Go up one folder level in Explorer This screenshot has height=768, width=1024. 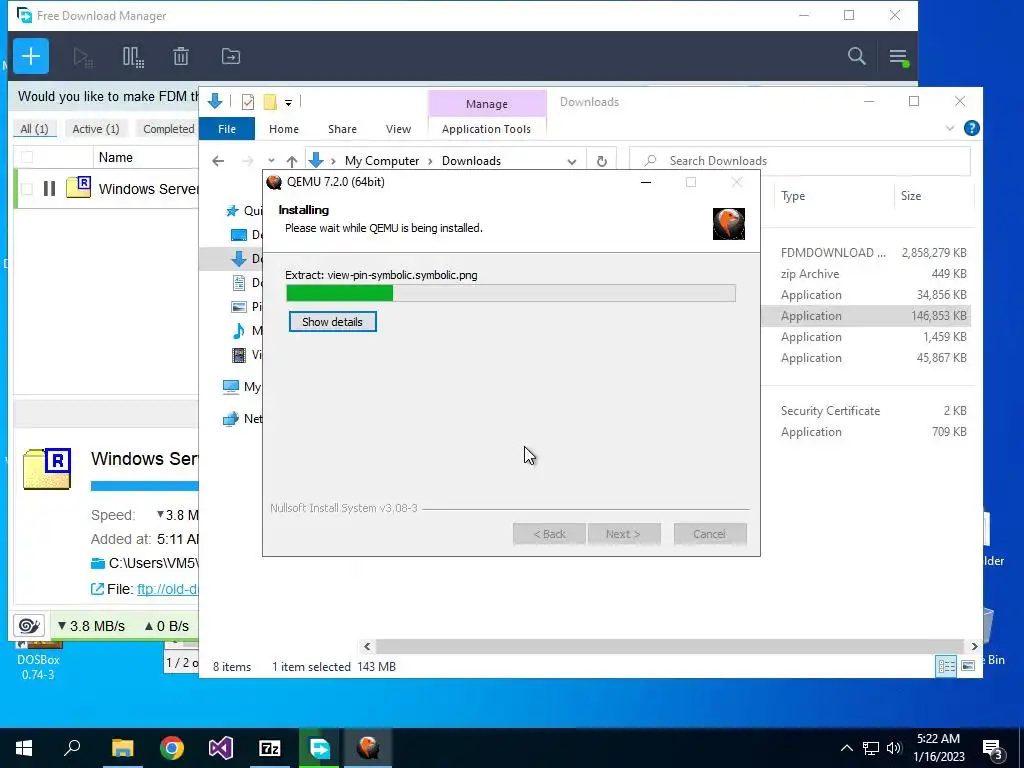(292, 161)
